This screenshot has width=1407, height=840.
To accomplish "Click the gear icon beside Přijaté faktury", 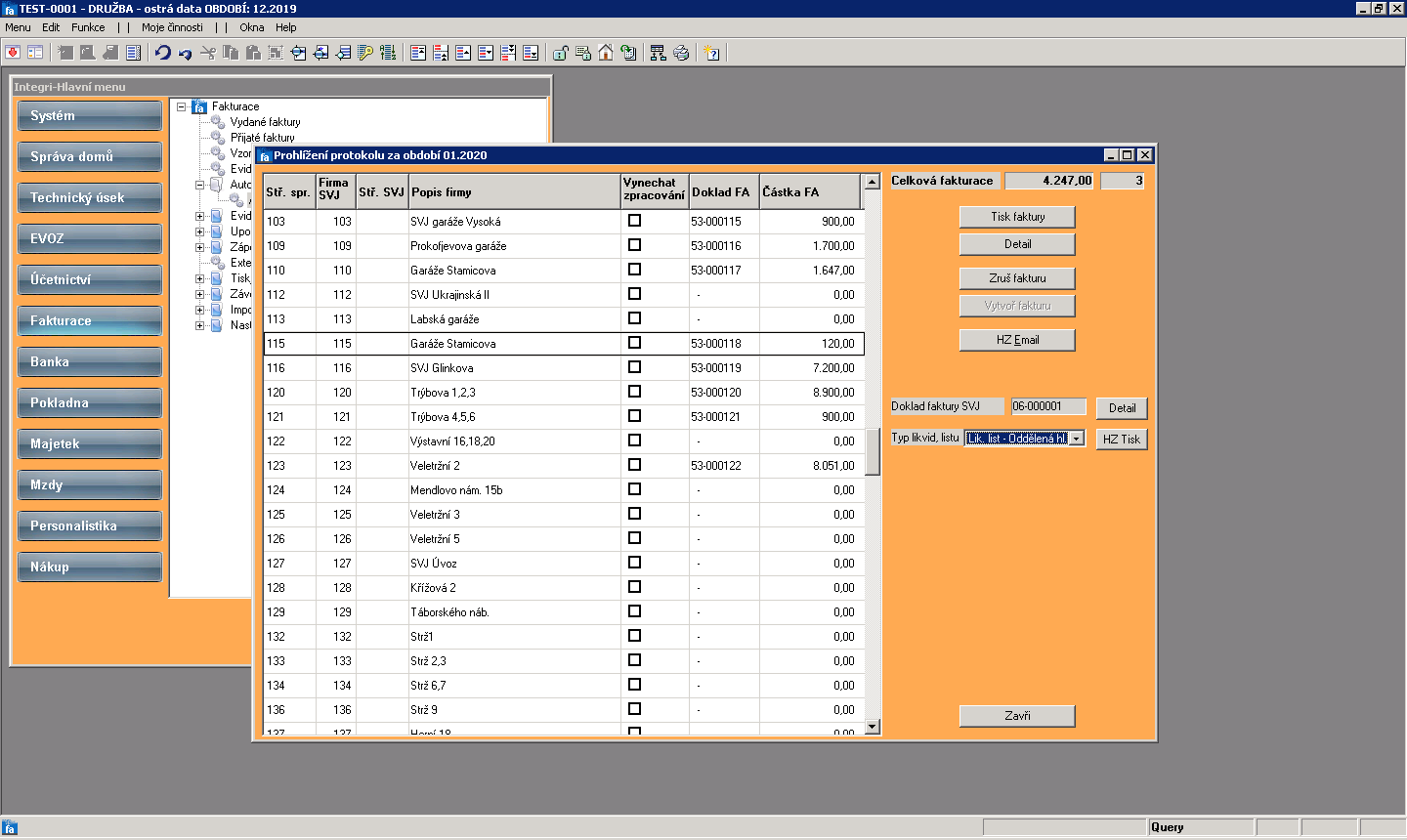I will pyautogui.click(x=218, y=138).
